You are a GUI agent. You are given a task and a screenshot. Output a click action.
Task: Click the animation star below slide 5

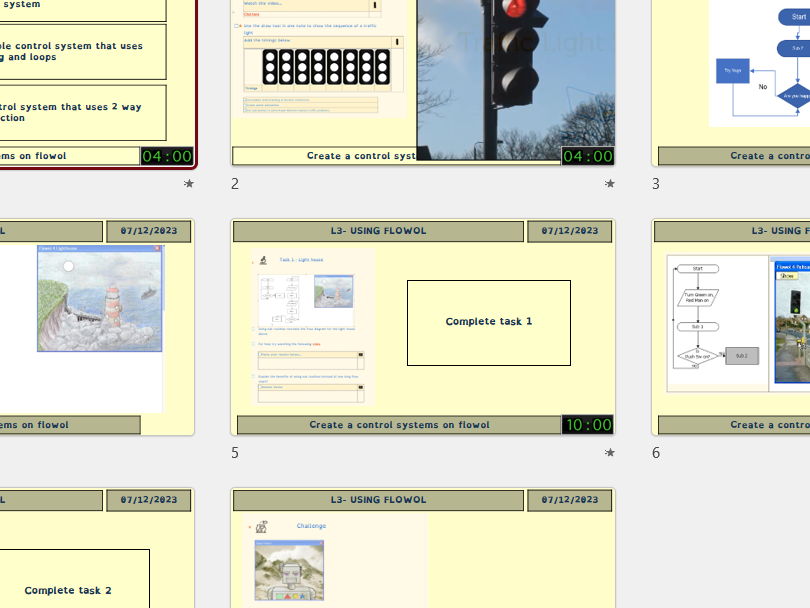[x=610, y=452]
